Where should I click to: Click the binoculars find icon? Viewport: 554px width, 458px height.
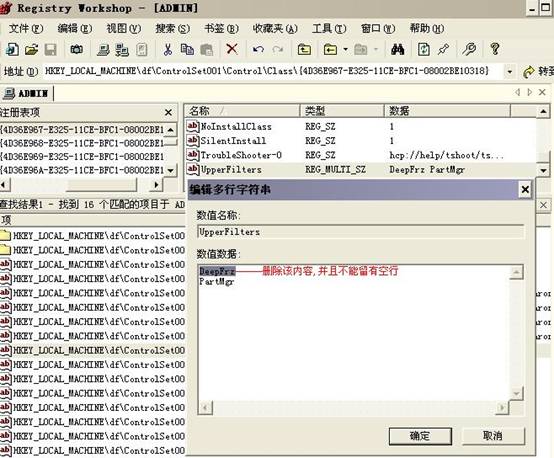click(x=397, y=49)
